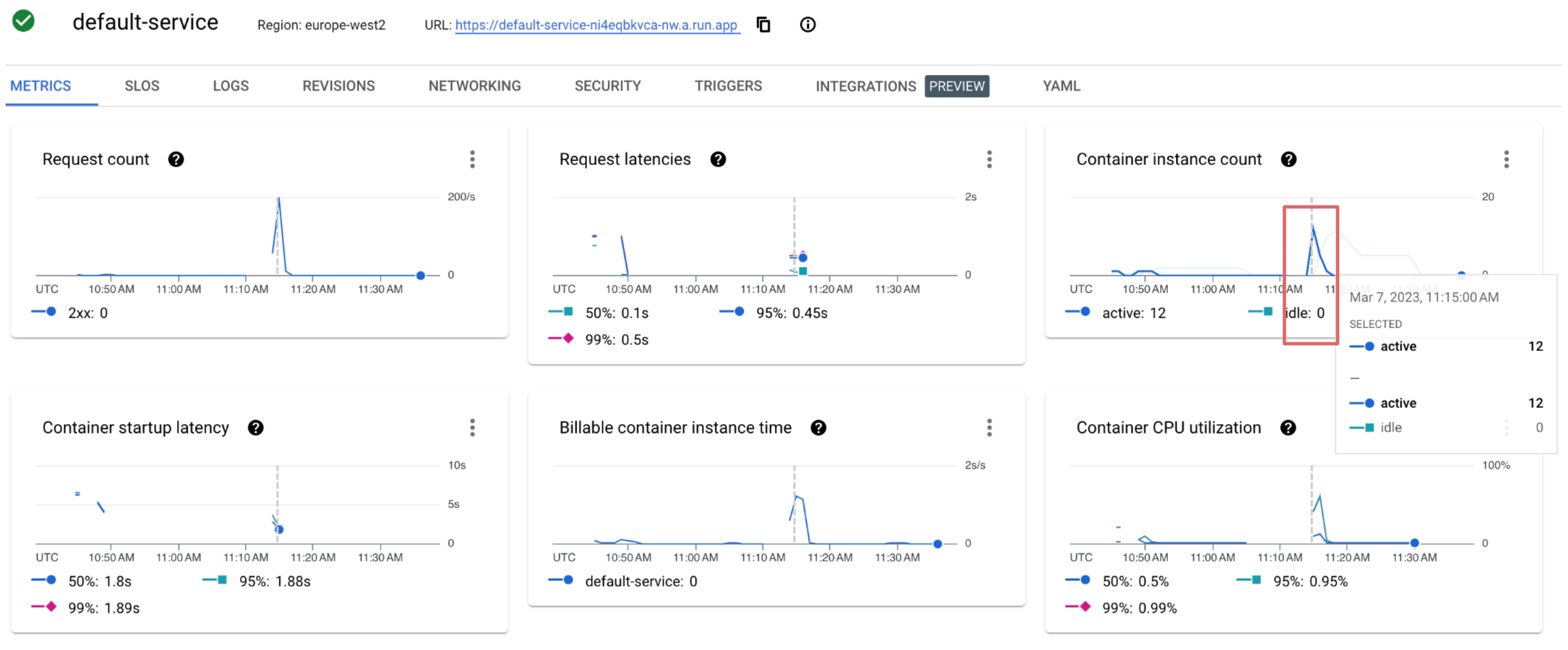Copy the service URL with the copy icon
This screenshot has height=650, width=1568.
coord(763,25)
